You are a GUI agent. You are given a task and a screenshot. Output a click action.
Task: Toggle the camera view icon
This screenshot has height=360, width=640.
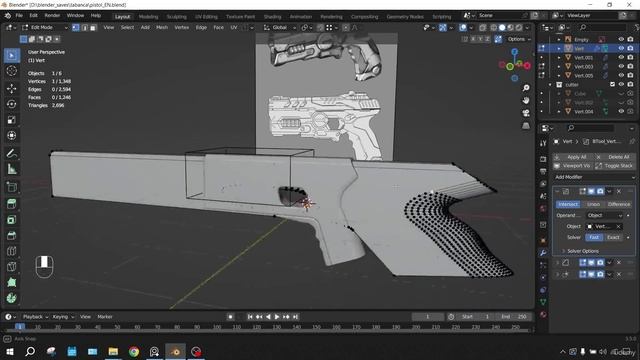[526, 113]
